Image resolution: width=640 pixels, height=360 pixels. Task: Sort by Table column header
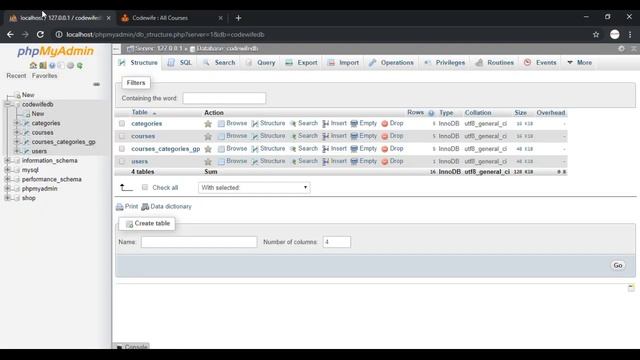click(x=140, y=112)
